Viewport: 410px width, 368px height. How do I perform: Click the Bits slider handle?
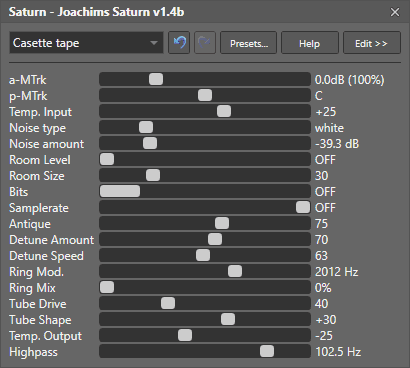tap(120, 191)
